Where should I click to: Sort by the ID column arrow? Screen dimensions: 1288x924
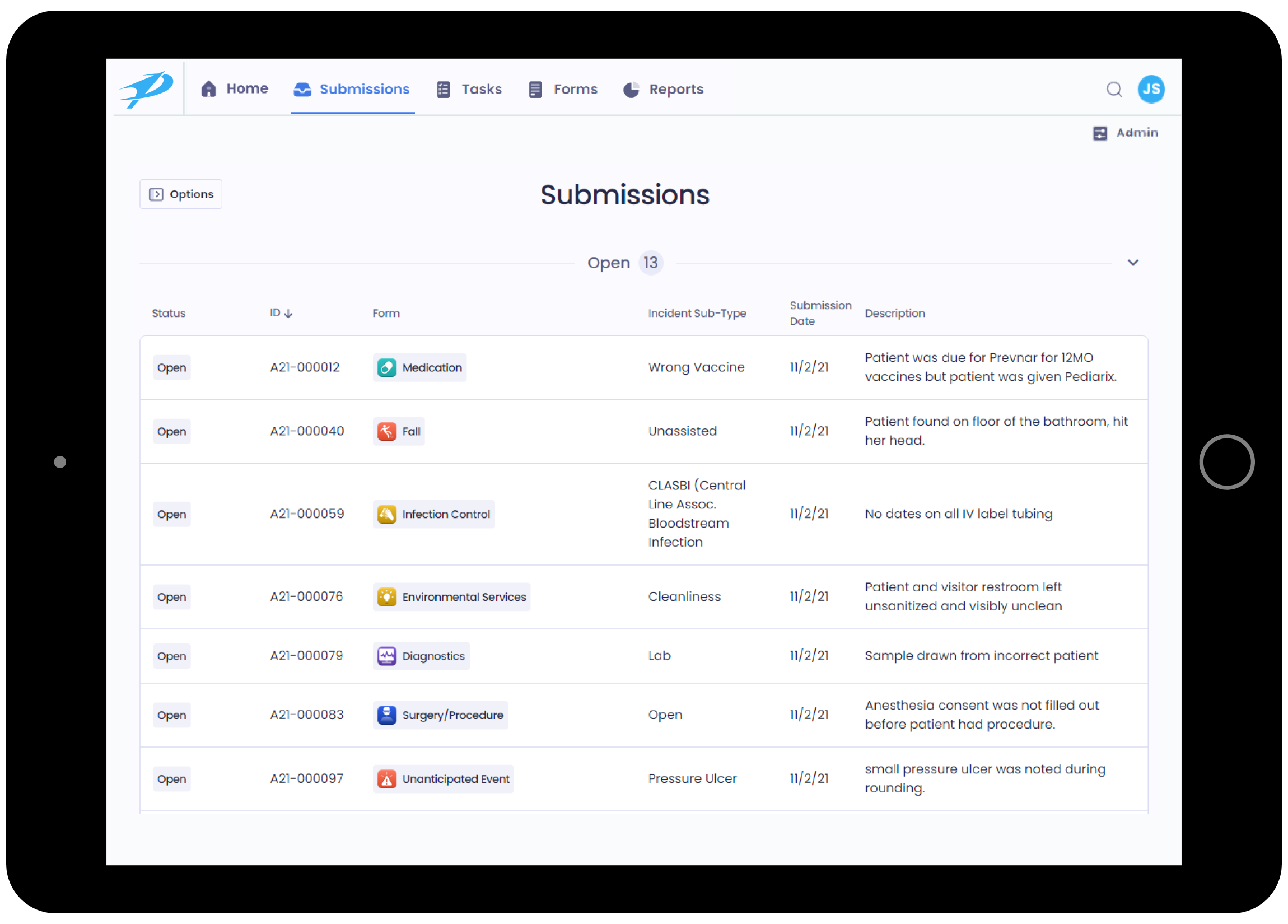point(288,314)
